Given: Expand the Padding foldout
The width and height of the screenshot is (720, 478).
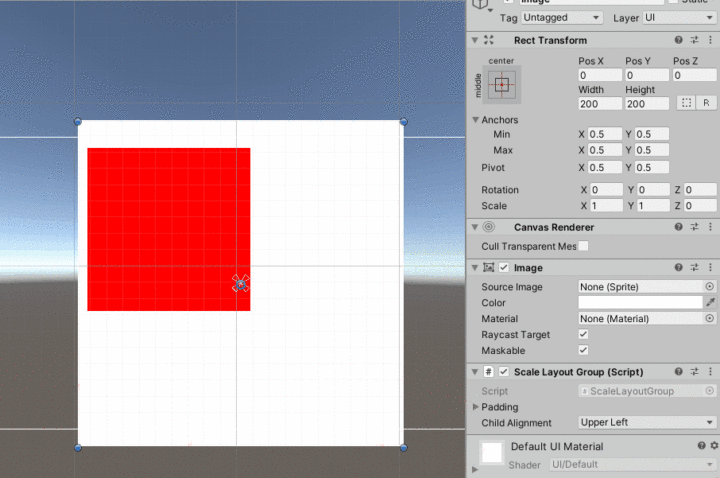Looking at the screenshot, I should pyautogui.click(x=476, y=406).
